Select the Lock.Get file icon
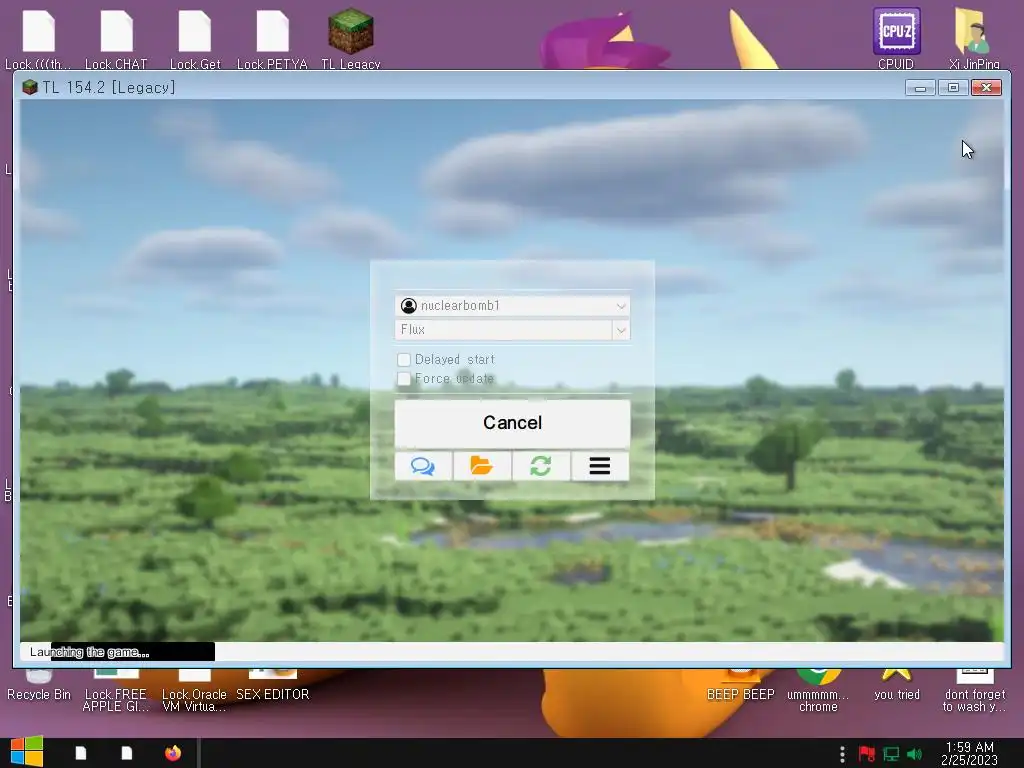The height and width of the screenshot is (768, 1024). coord(195,38)
